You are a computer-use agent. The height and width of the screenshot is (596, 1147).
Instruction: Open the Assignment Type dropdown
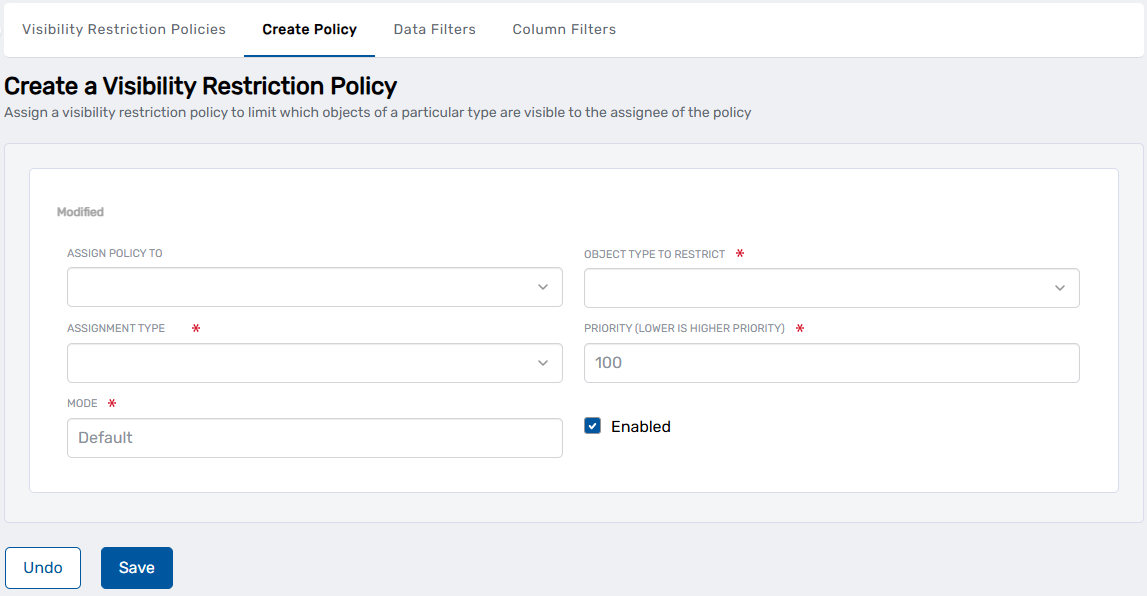coord(314,363)
